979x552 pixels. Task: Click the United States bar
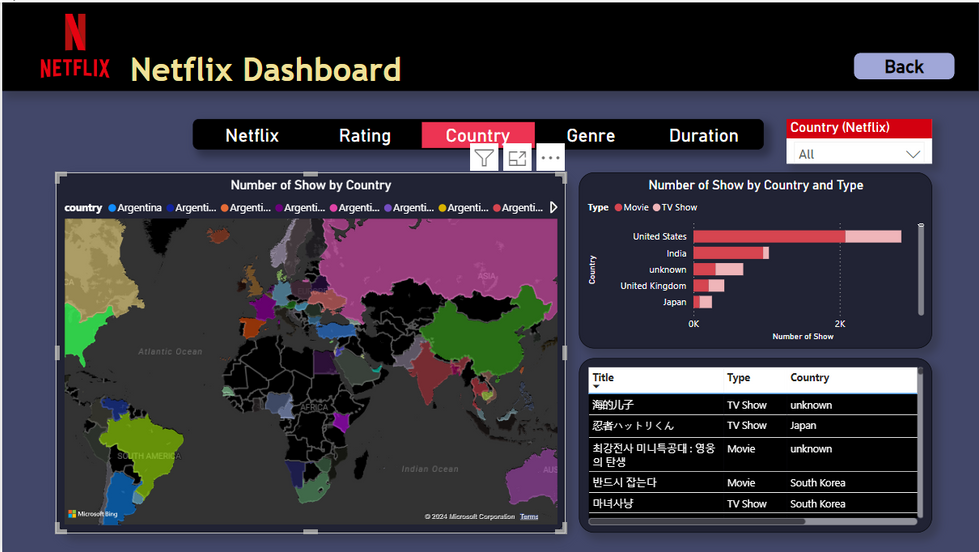[x=797, y=236]
